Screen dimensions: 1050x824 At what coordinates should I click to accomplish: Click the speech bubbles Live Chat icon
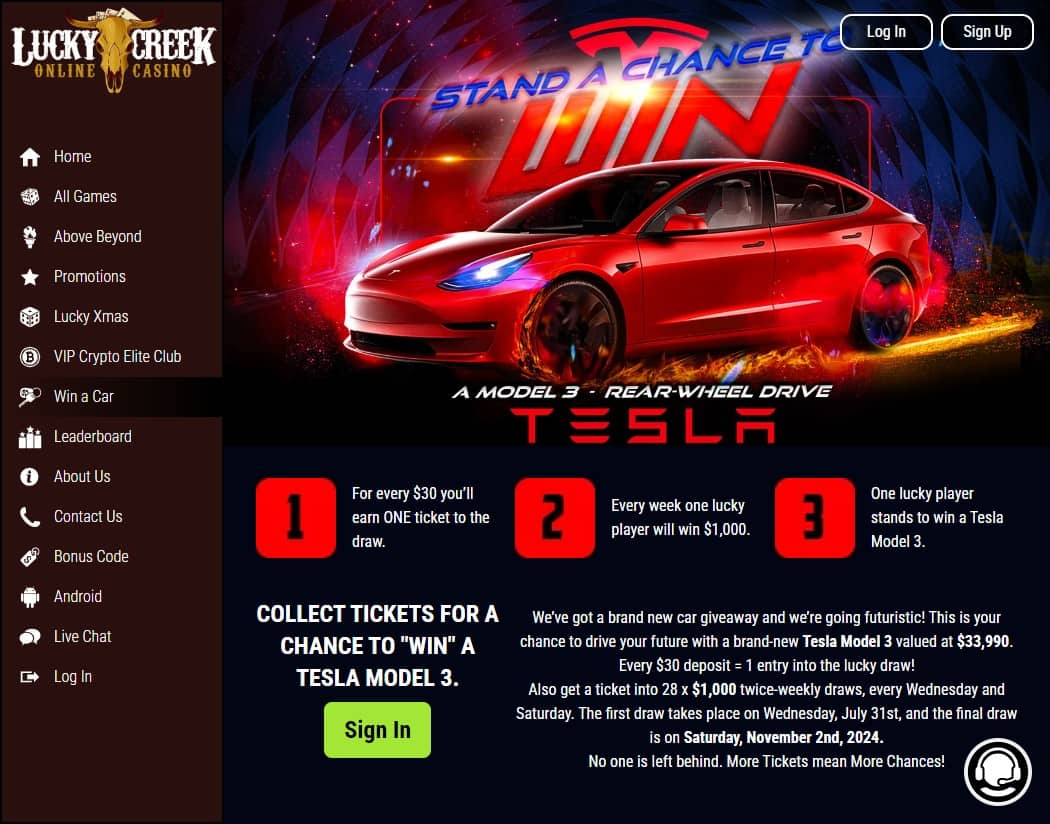point(29,637)
